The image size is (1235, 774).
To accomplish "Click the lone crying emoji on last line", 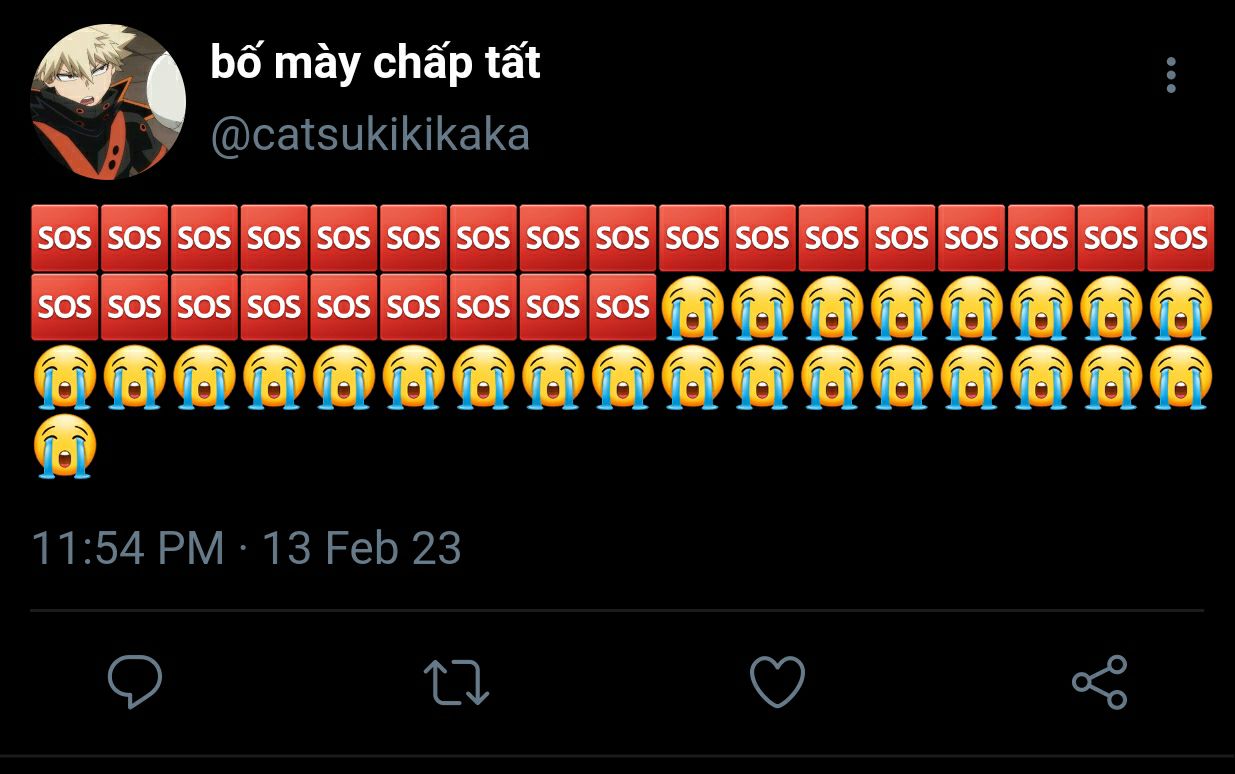I will tap(65, 448).
